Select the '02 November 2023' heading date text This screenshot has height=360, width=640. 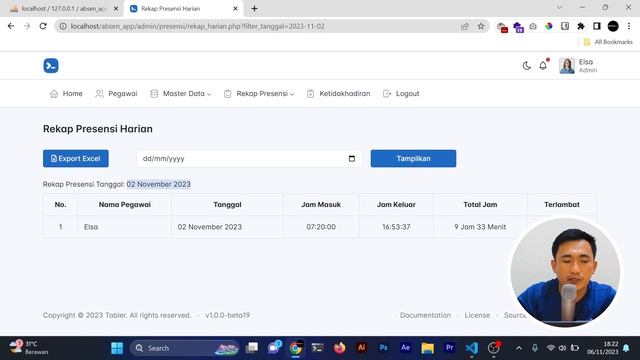pyautogui.click(x=158, y=184)
